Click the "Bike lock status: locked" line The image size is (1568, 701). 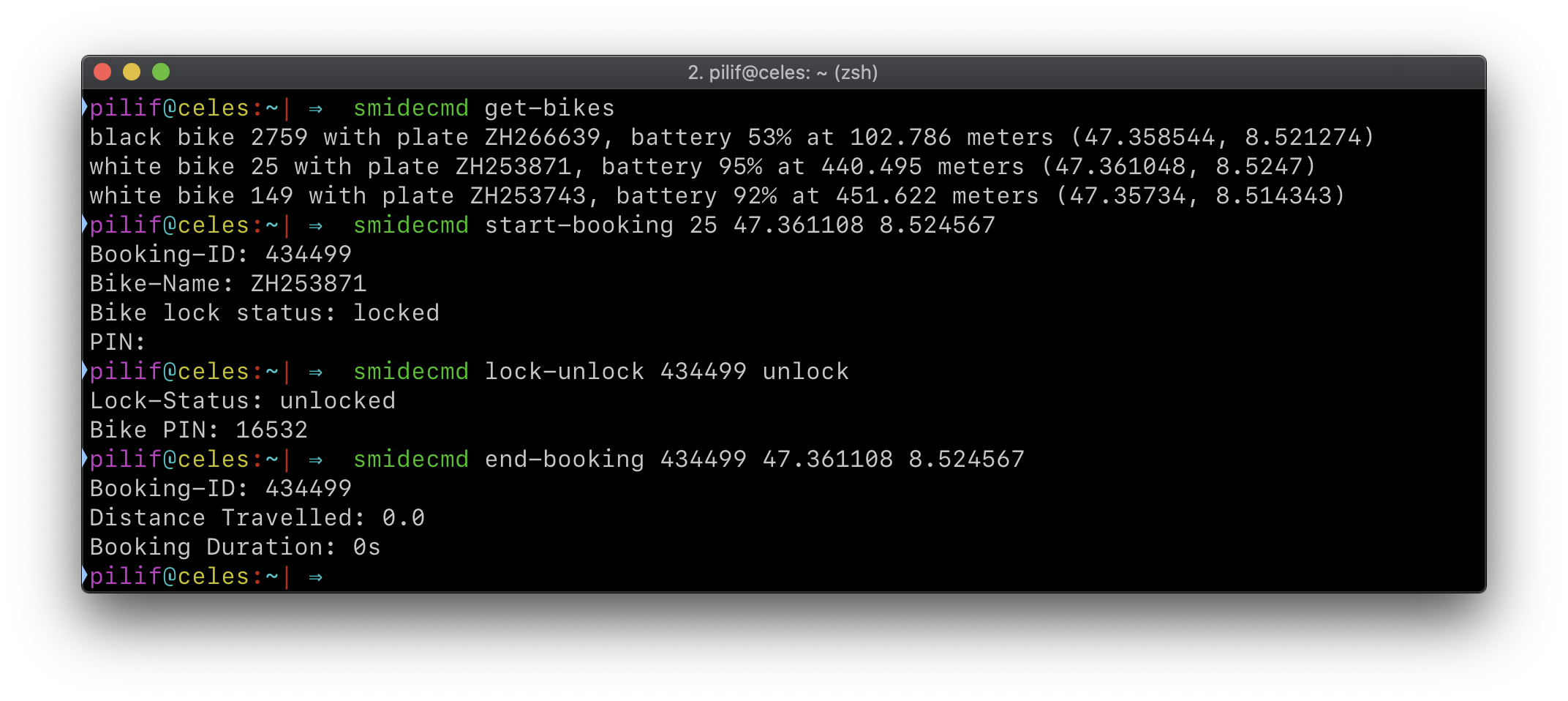[x=264, y=313]
